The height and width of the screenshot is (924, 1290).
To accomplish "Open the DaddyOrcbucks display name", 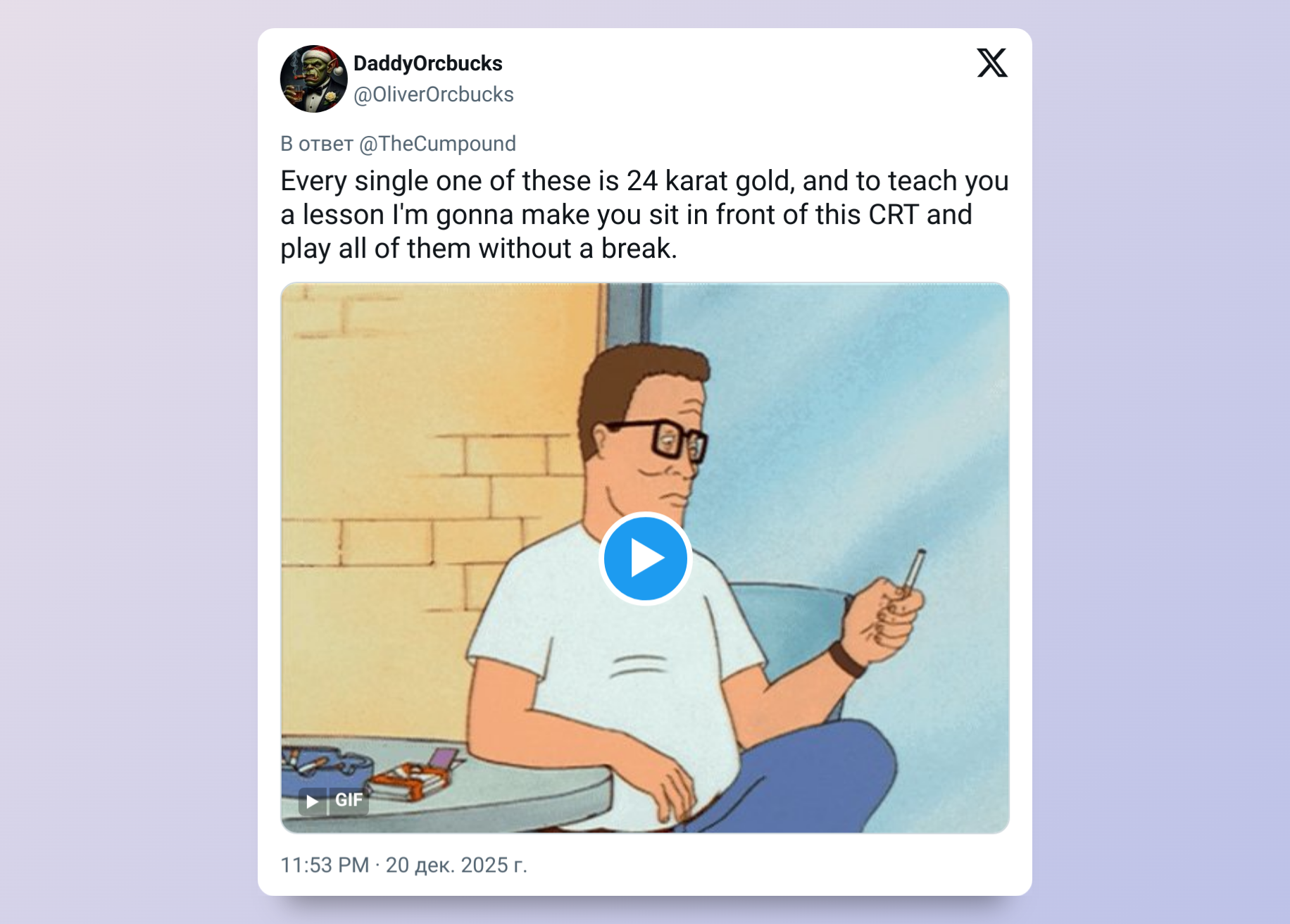I will 427,63.
